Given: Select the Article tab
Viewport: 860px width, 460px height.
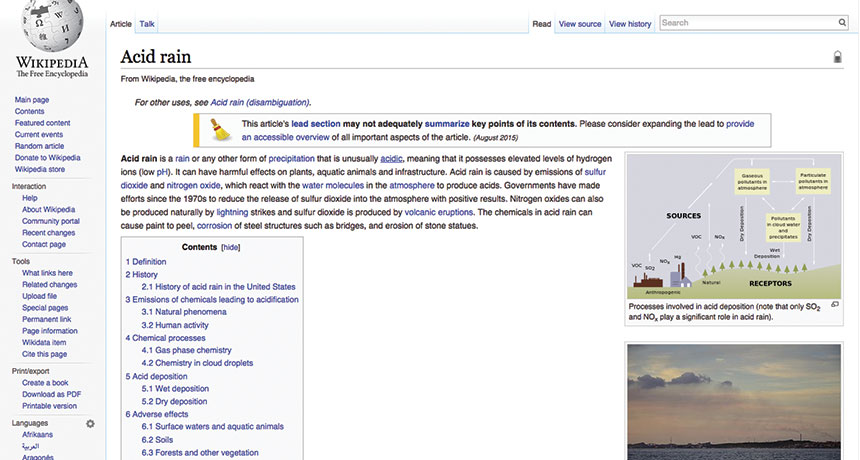Looking at the screenshot, I should (x=121, y=24).
